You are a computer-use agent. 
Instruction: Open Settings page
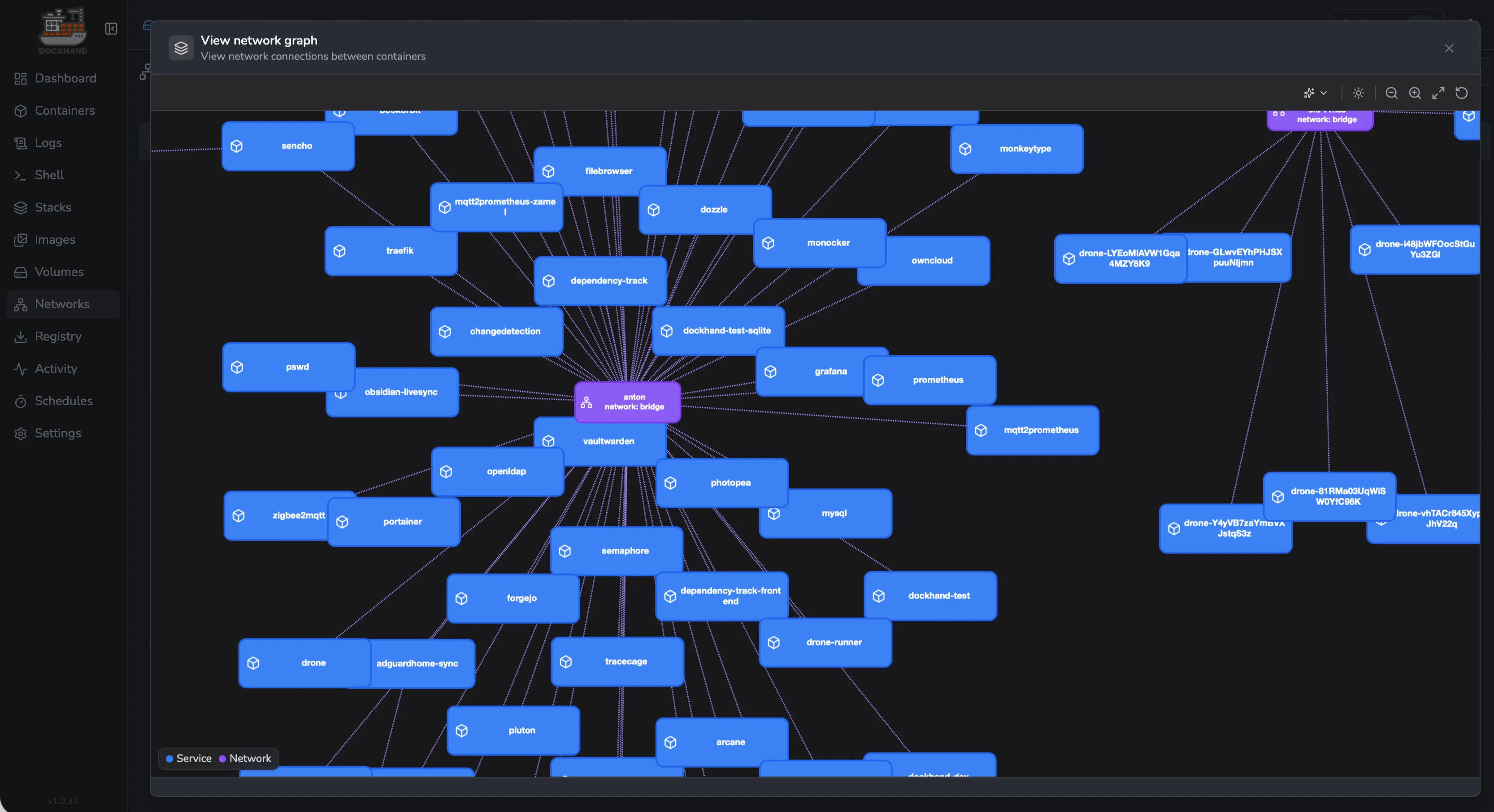pos(63,433)
